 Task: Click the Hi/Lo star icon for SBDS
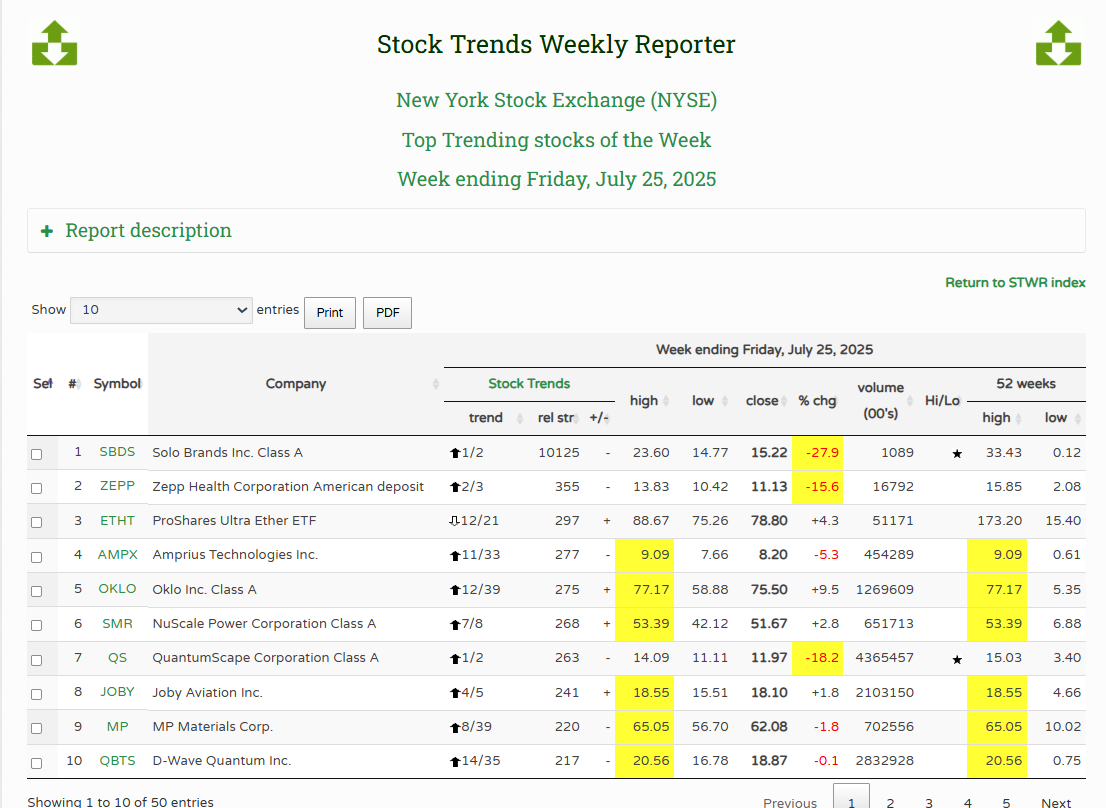(x=957, y=454)
